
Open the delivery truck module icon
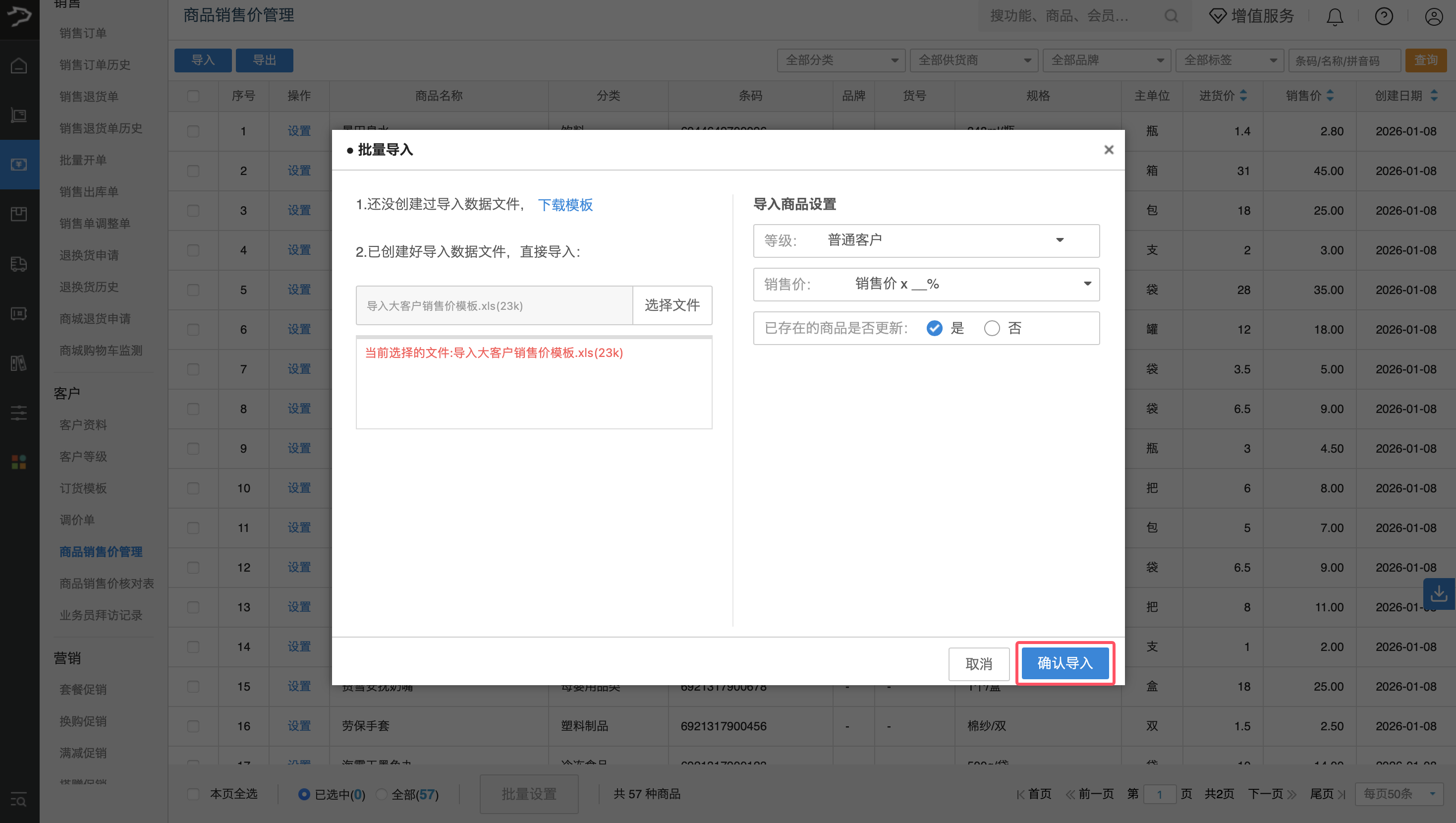(19, 264)
